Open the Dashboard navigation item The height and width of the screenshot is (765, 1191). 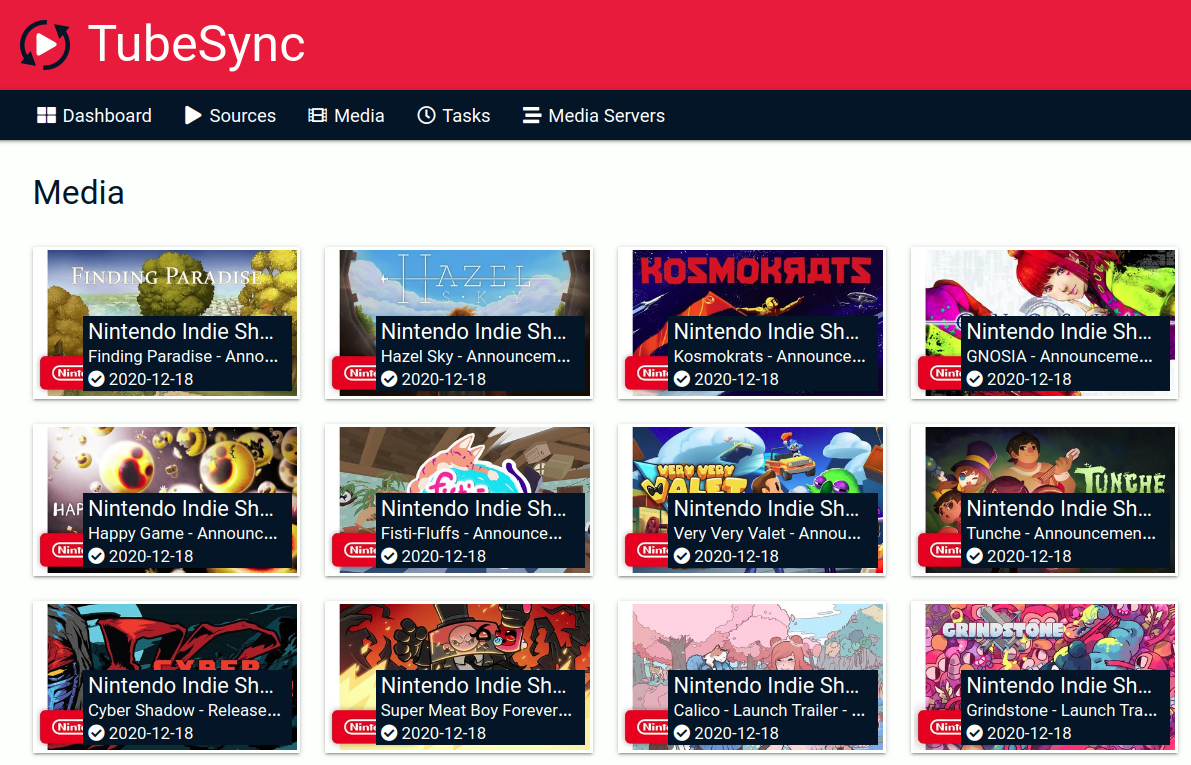[94, 115]
